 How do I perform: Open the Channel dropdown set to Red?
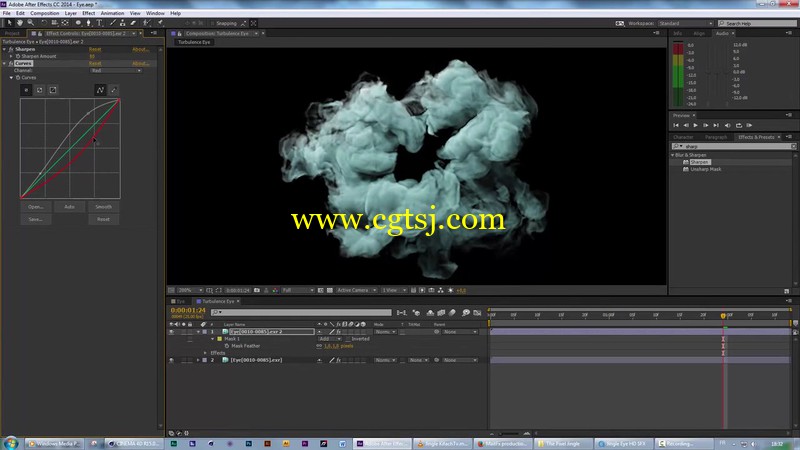pyautogui.click(x=116, y=70)
